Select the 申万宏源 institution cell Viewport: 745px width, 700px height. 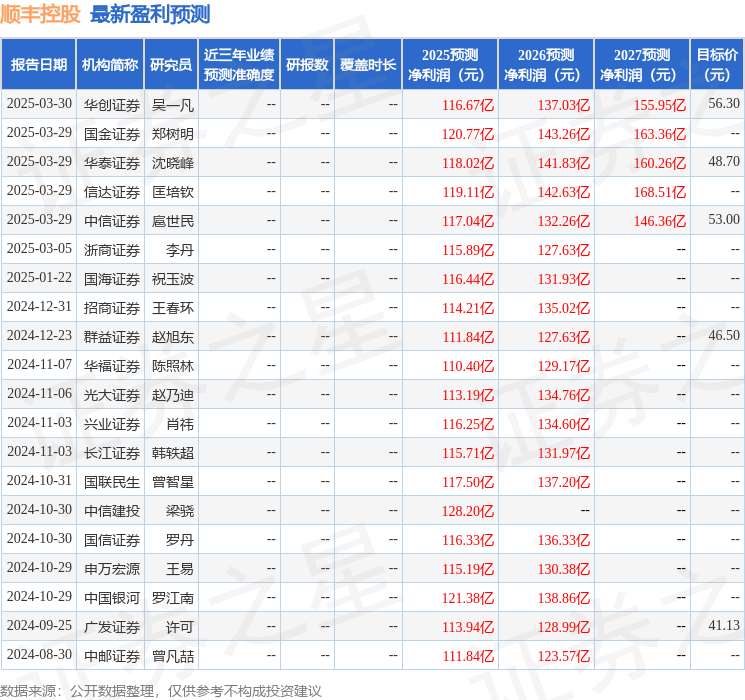click(x=112, y=568)
